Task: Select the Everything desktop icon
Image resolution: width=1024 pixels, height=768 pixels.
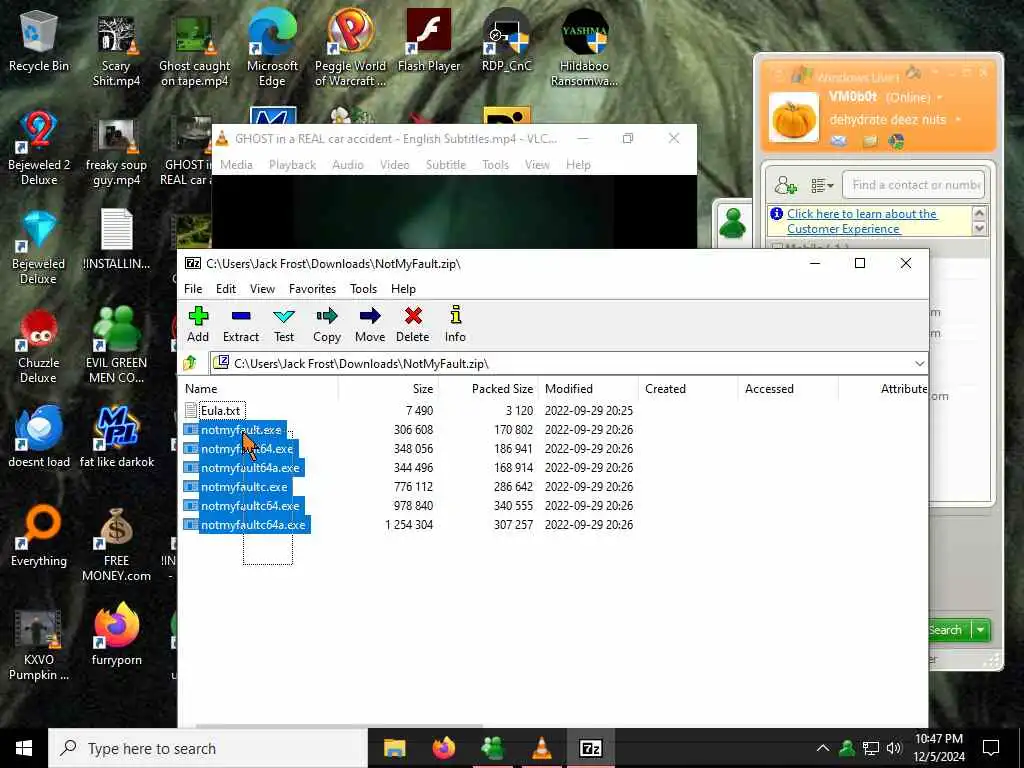Action: [39, 537]
